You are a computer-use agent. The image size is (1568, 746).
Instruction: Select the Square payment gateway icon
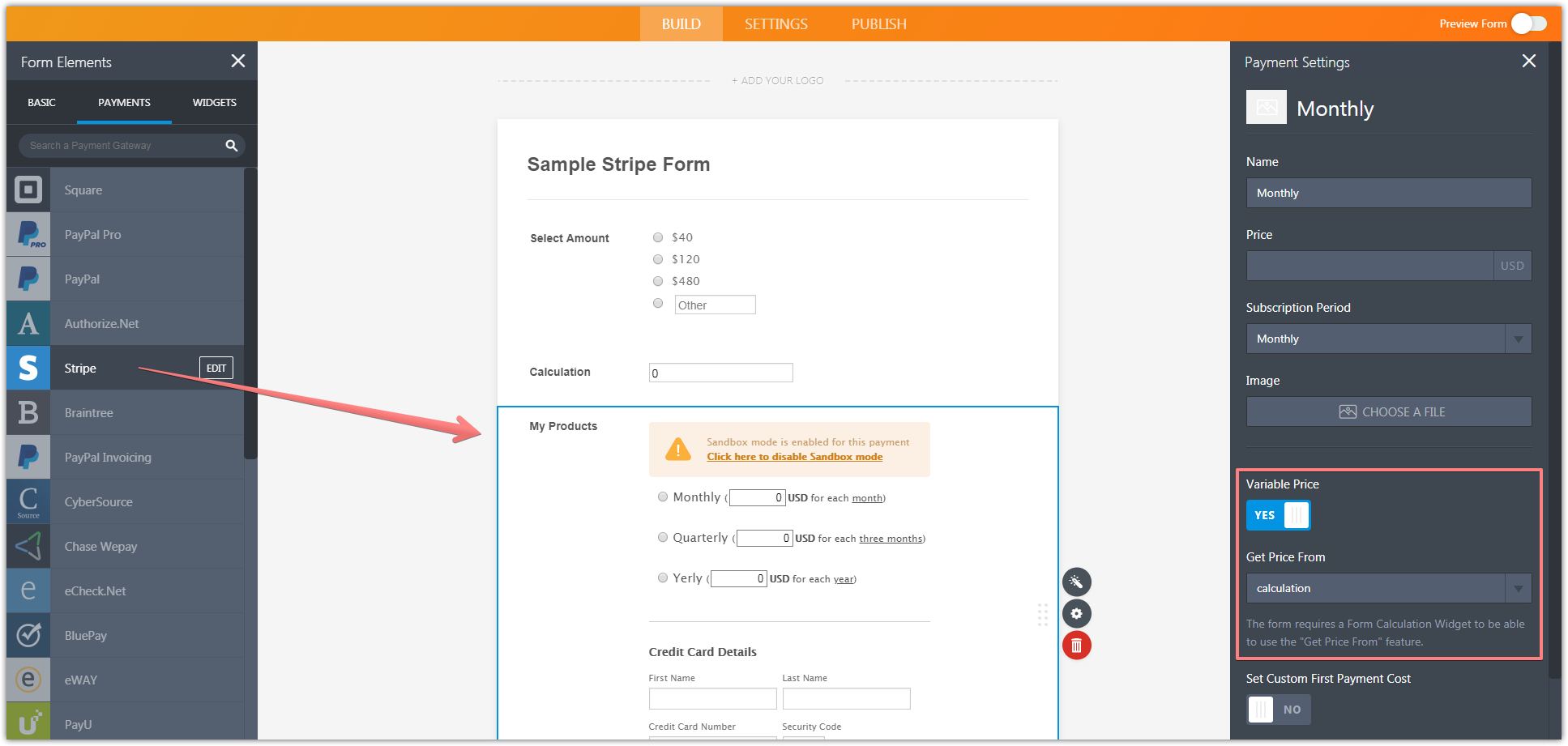28,190
